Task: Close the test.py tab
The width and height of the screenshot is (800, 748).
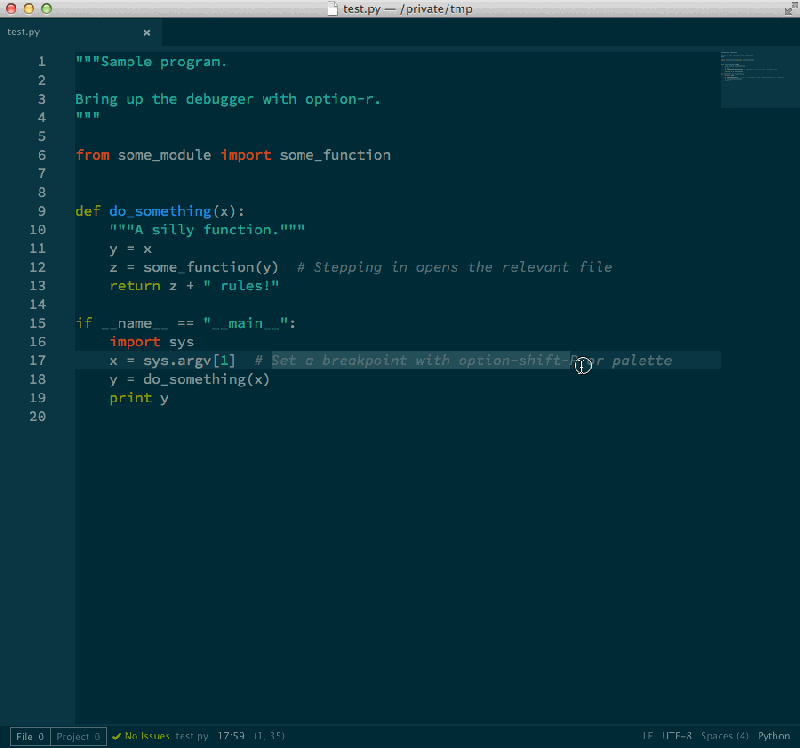Action: [x=146, y=31]
